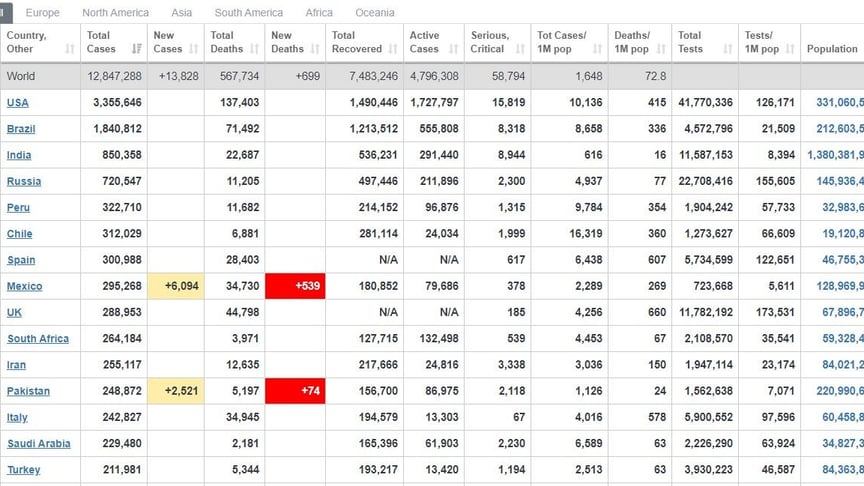Sort by New Deaths column icon

tap(315, 49)
